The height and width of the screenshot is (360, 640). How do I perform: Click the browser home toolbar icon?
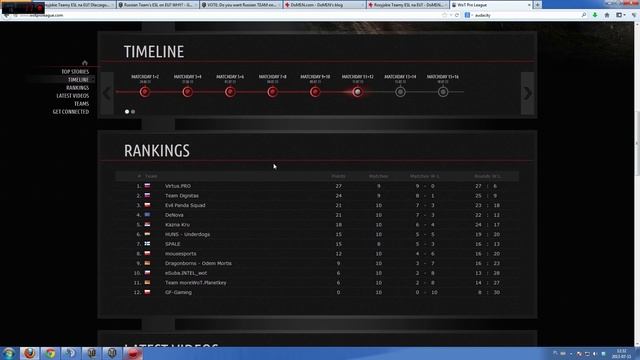607,15
